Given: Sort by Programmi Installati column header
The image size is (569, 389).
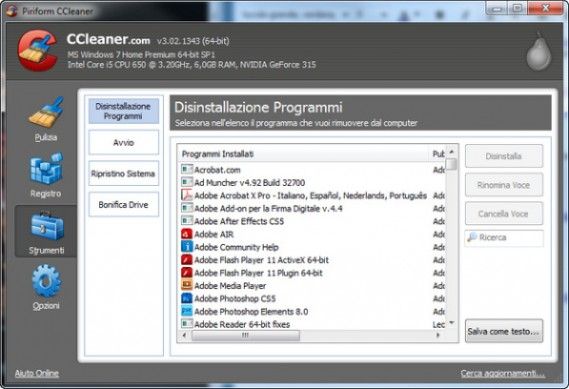Looking at the screenshot, I should point(303,154).
